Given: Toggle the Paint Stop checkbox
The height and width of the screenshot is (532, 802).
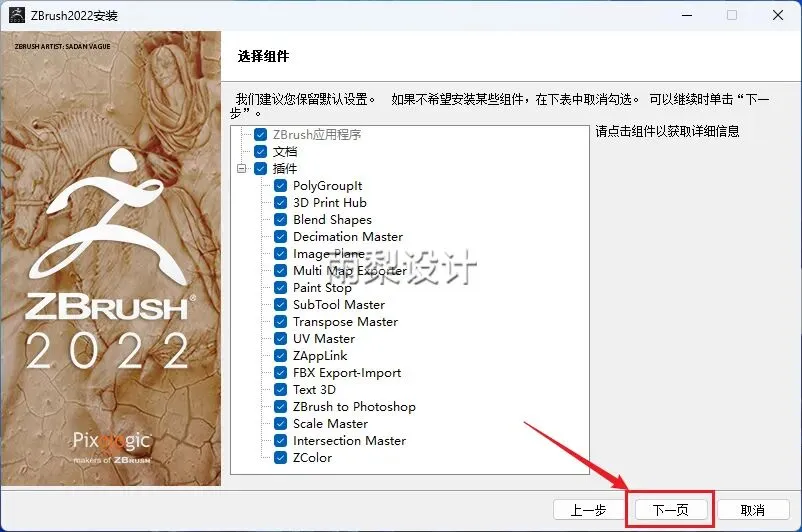Looking at the screenshot, I should (280, 287).
